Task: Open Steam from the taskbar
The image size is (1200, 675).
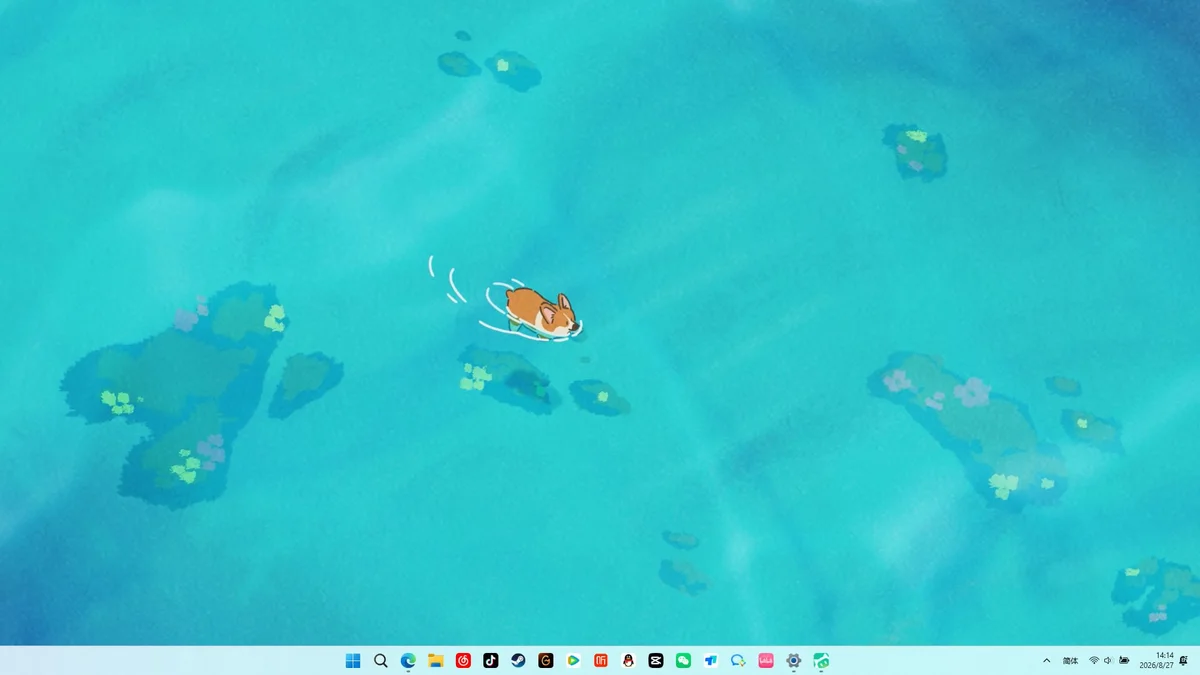Action: 518,660
